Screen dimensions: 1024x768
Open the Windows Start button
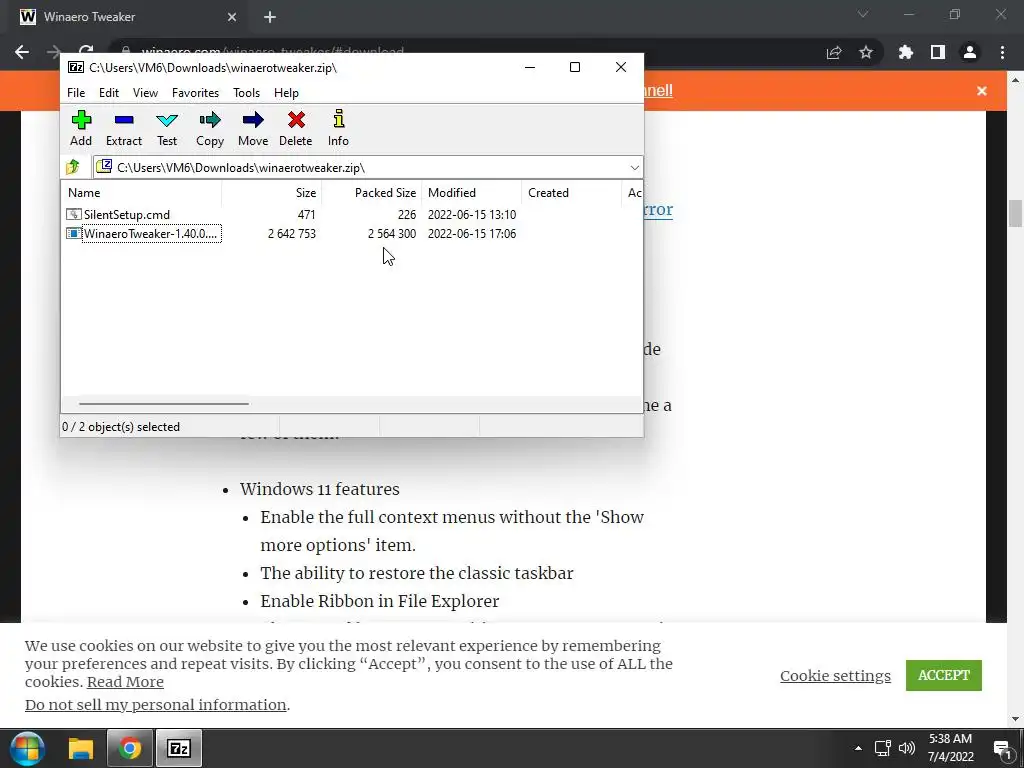(27, 748)
